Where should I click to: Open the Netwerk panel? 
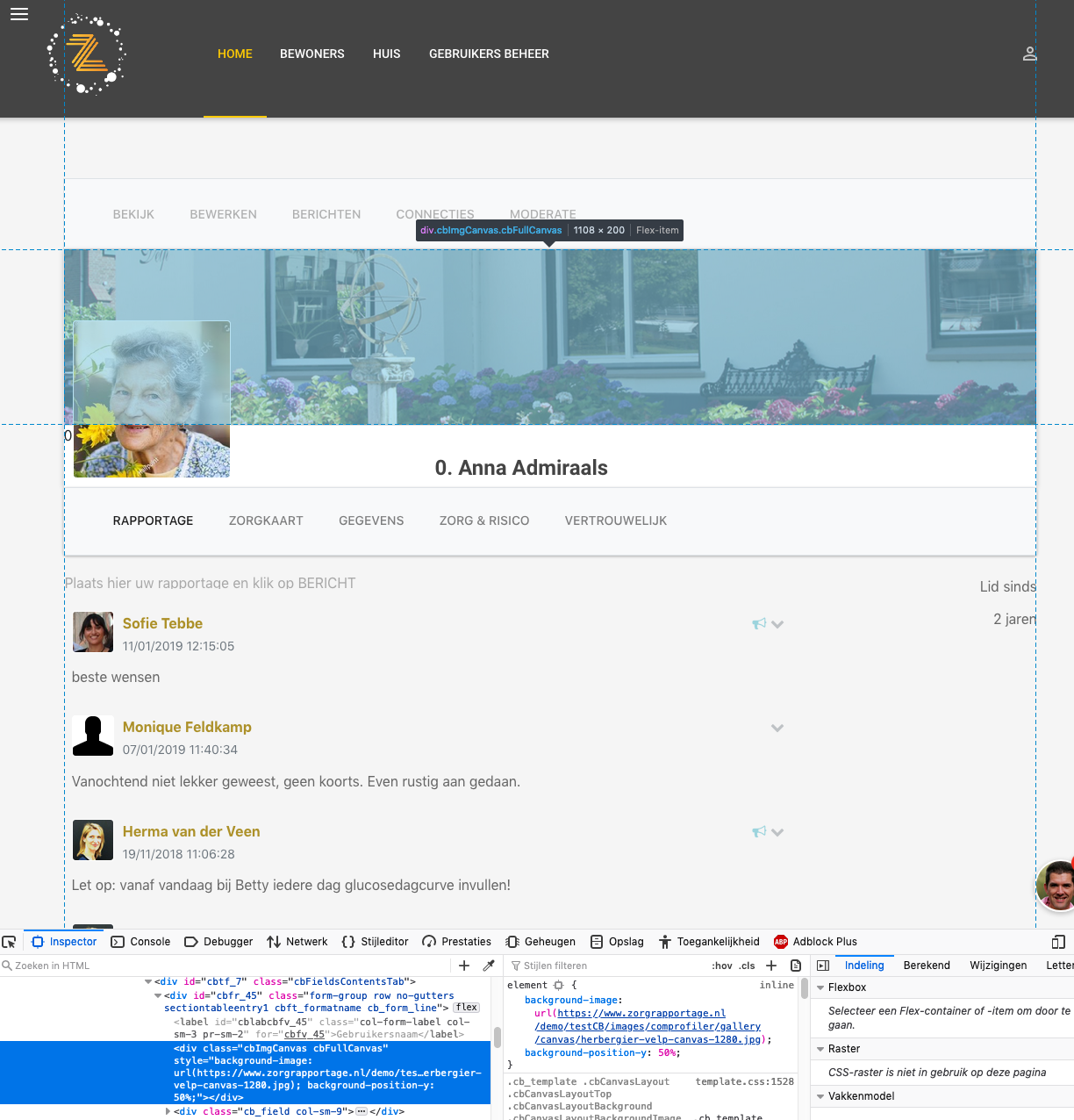point(297,942)
